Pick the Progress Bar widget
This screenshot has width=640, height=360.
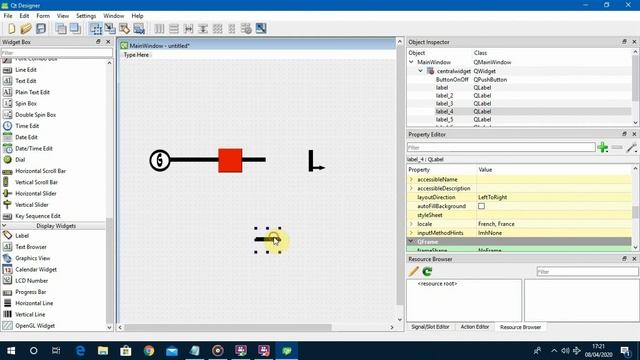pos(31,292)
